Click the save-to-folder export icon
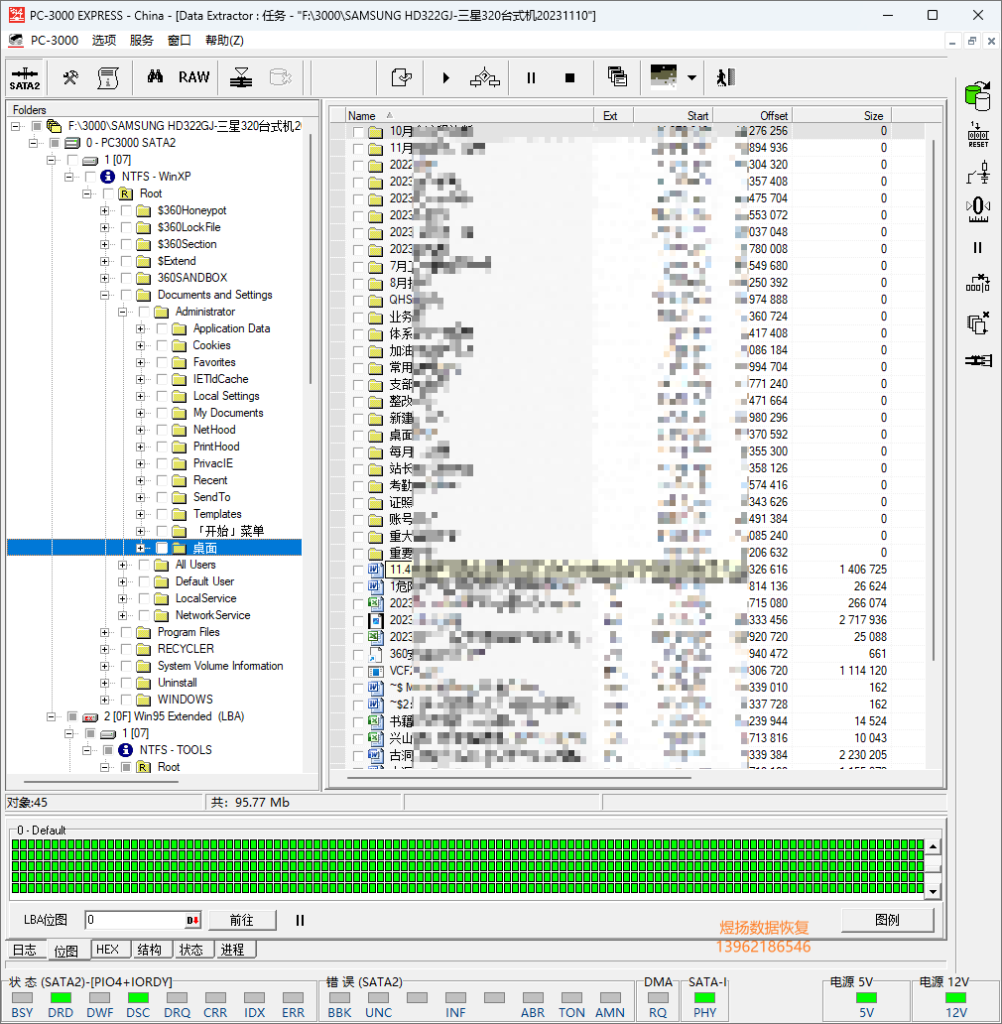This screenshot has height=1024, width=1002. [x=401, y=78]
